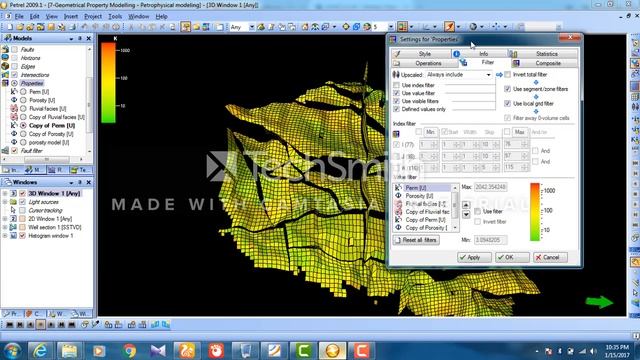The width and height of the screenshot is (640, 360).
Task: Toggle the Use visible filters checkbox
Action: tap(396, 101)
